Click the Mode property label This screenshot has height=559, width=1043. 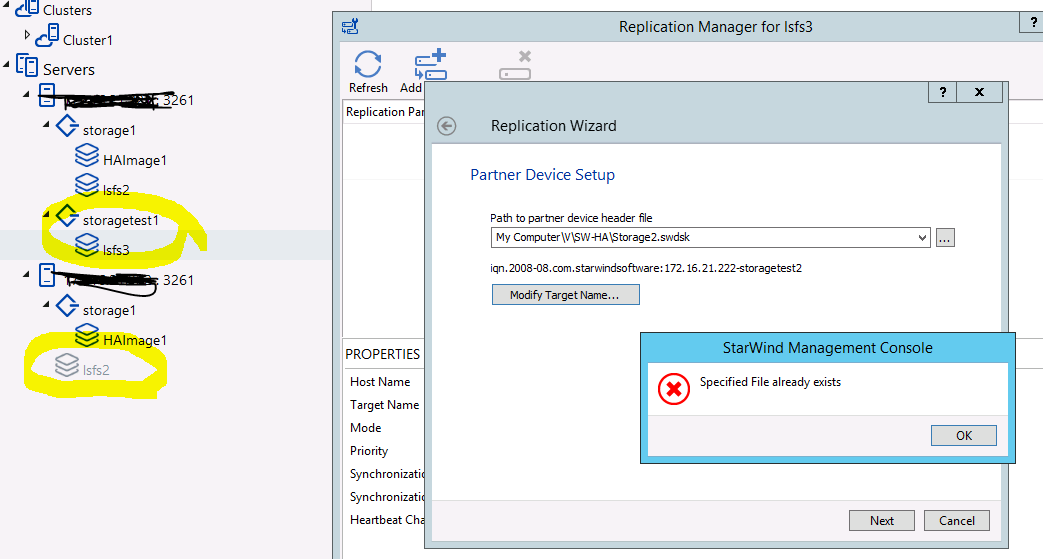pos(365,428)
